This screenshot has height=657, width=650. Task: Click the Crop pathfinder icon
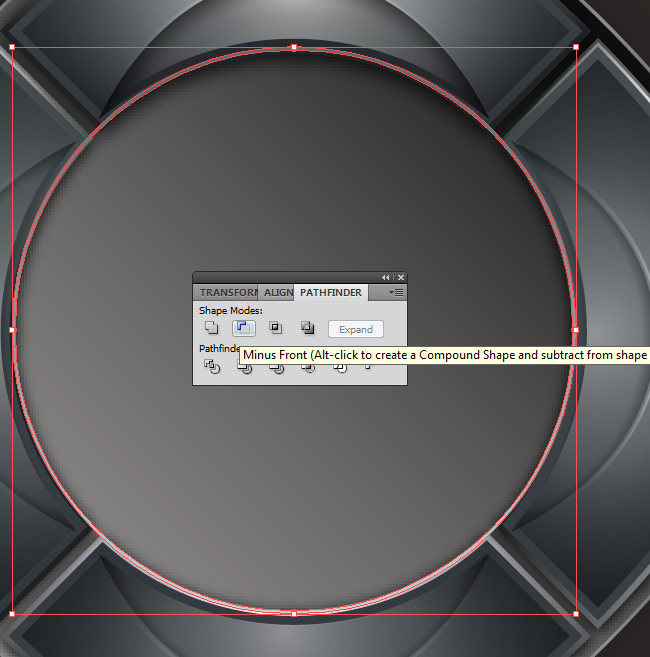click(x=308, y=367)
